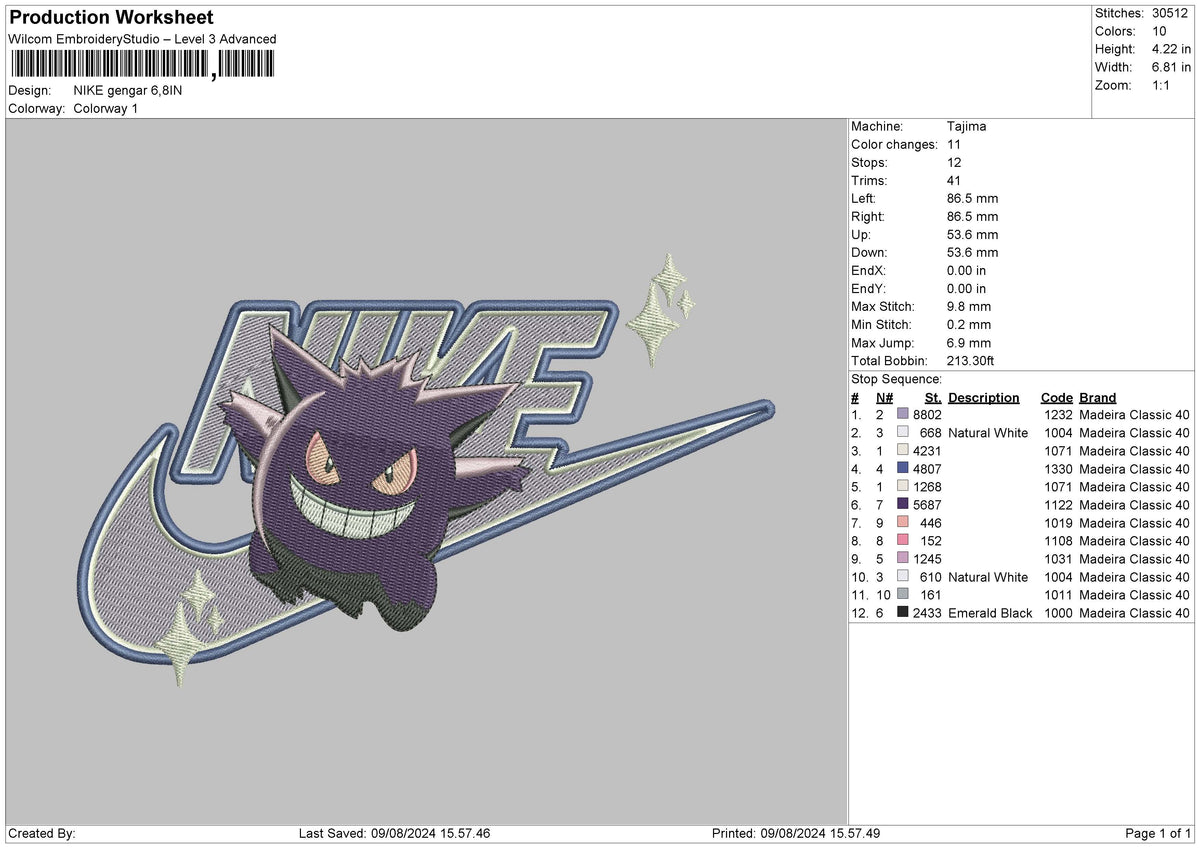Click the Gengar Nike embroidery design preview
The height and width of the screenshot is (848, 1200).
coord(427,471)
